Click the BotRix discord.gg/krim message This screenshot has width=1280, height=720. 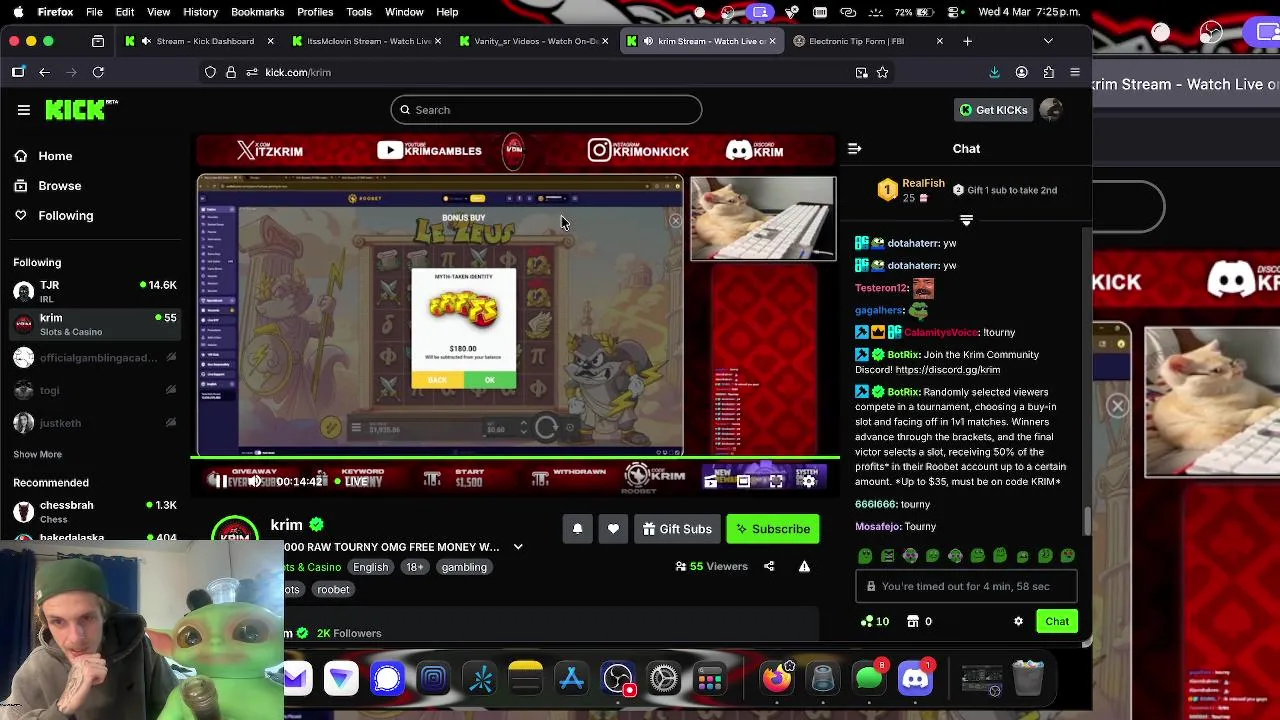[x=947, y=362]
